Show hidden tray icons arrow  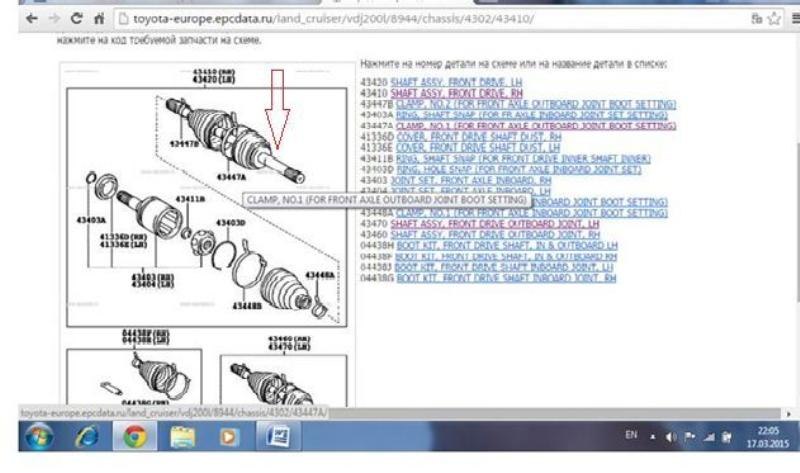[653, 437]
